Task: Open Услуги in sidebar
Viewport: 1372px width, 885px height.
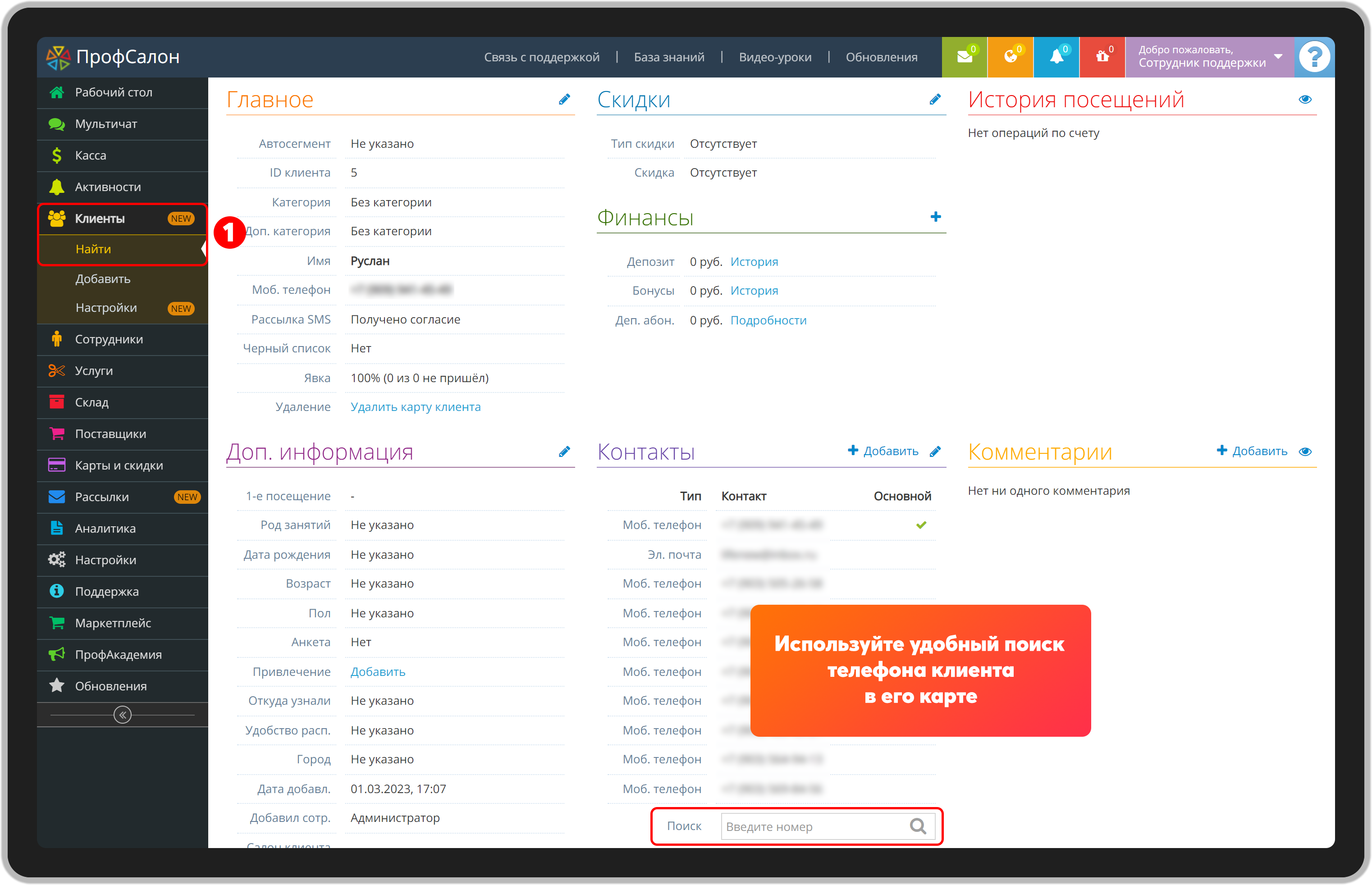Action: (123, 371)
